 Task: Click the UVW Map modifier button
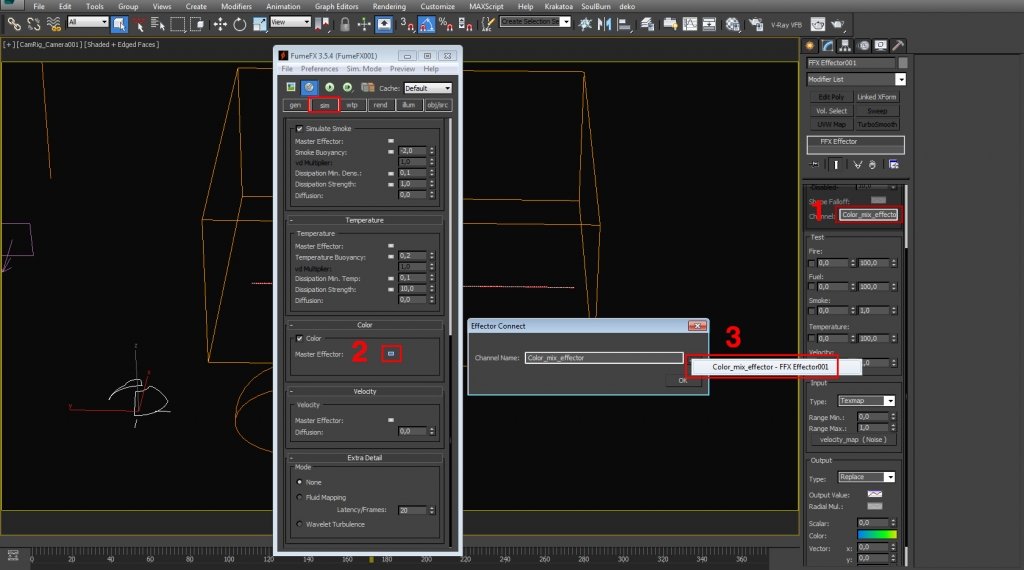tap(831, 125)
